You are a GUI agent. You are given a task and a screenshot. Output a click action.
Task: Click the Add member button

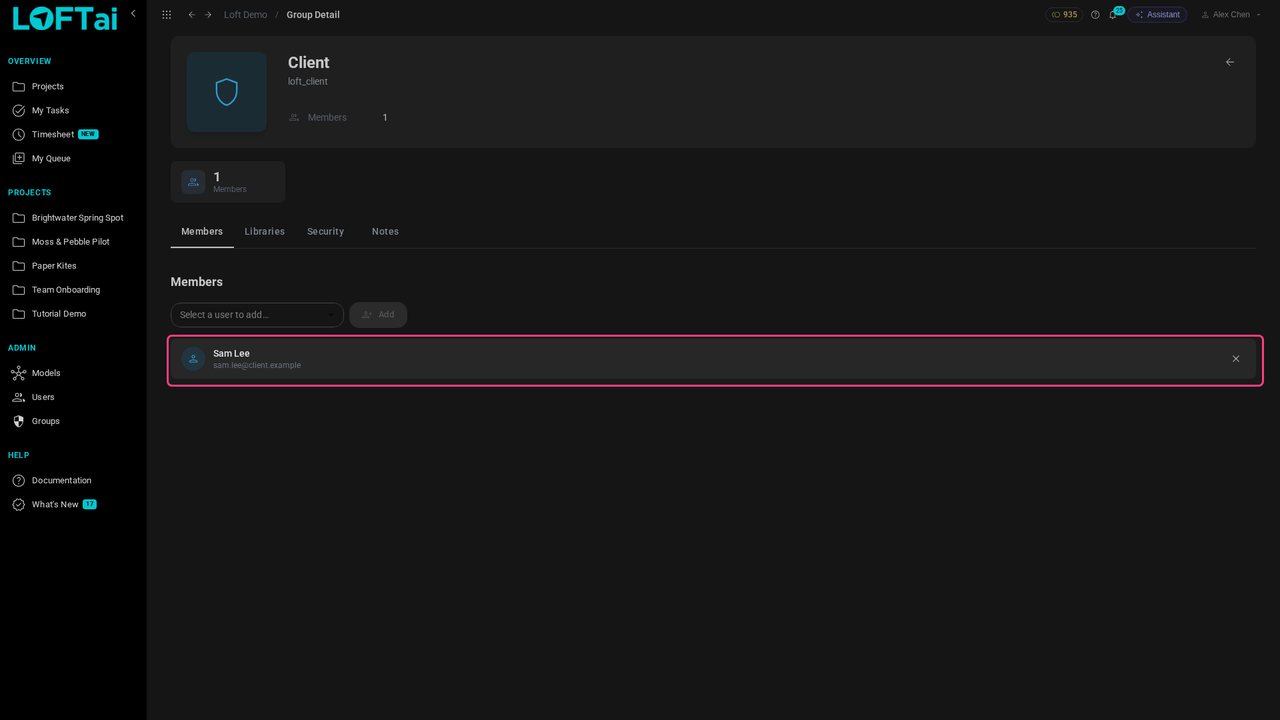(x=378, y=315)
